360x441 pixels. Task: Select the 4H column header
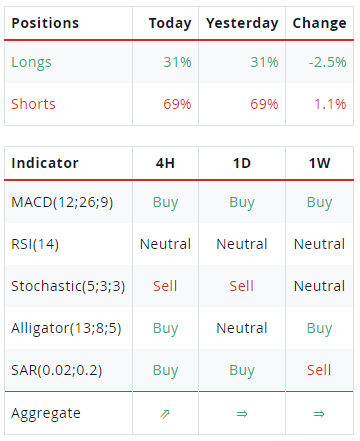pos(165,163)
